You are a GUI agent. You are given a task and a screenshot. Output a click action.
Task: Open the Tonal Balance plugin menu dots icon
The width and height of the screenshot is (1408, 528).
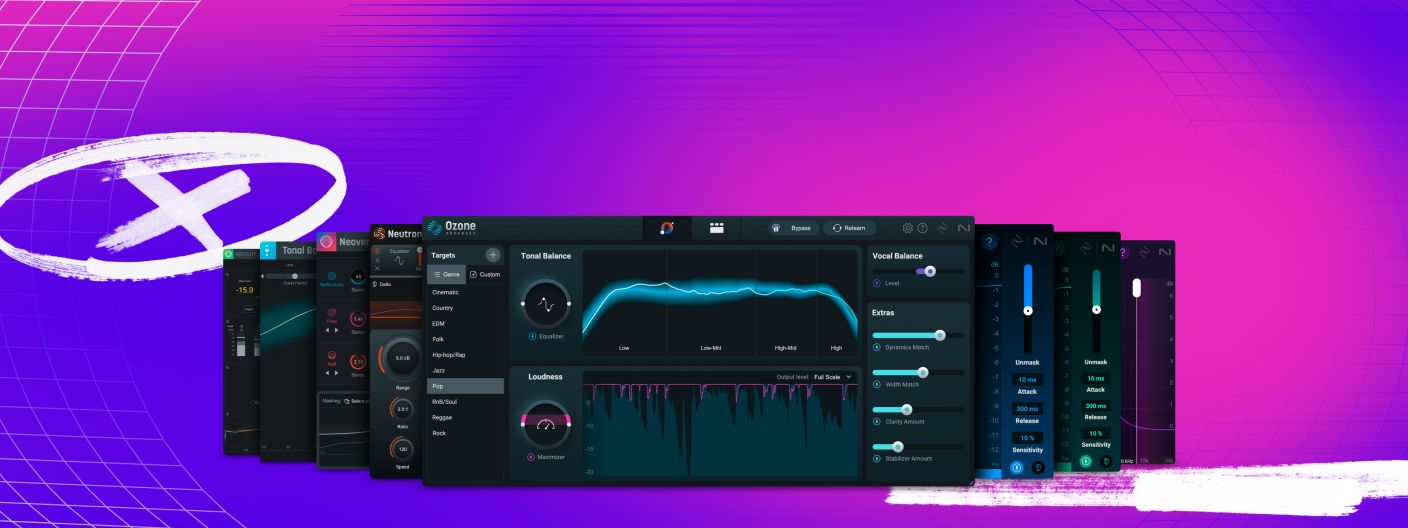pos(268,250)
